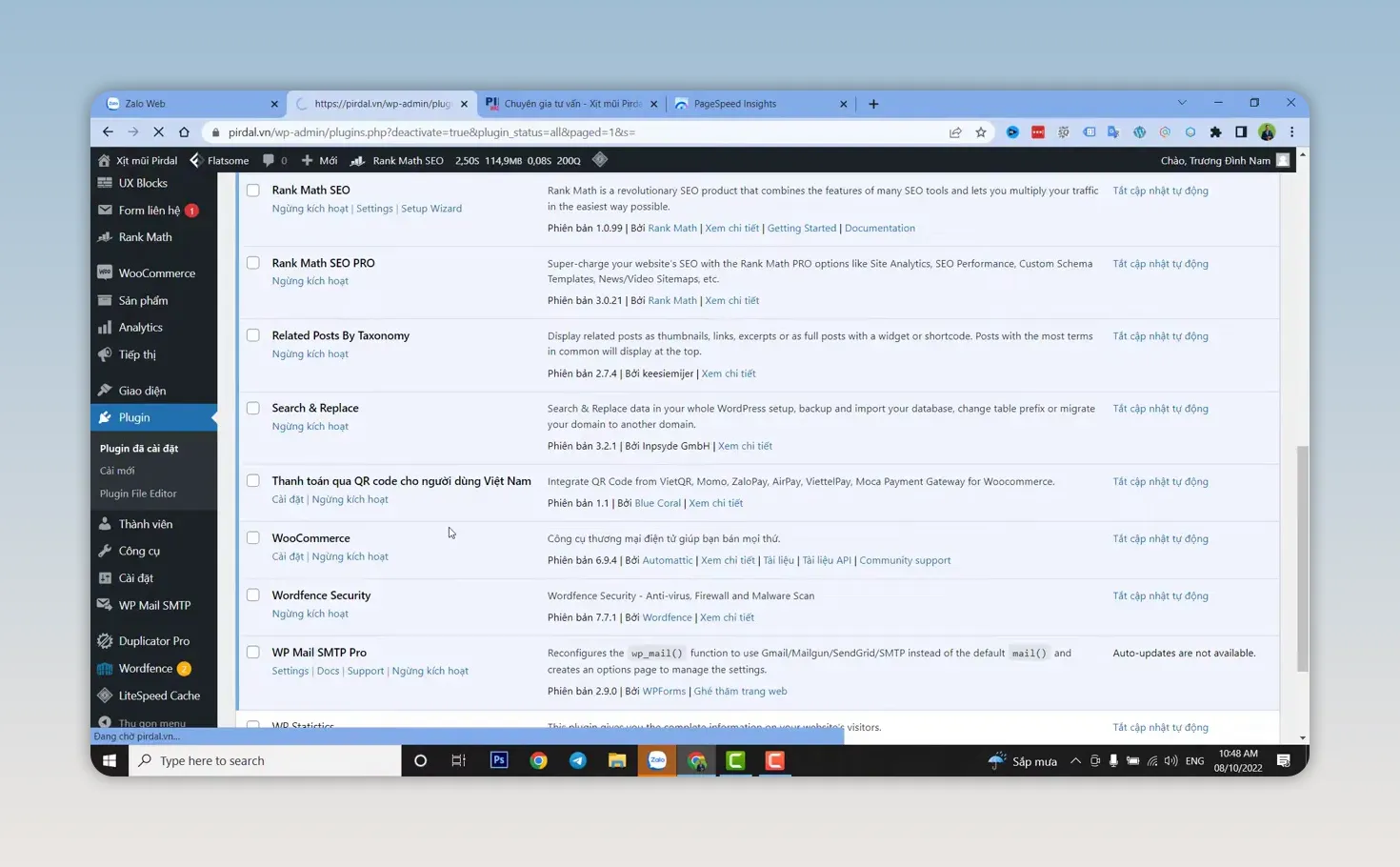
Task: Open the Community support link
Action: [905, 560]
